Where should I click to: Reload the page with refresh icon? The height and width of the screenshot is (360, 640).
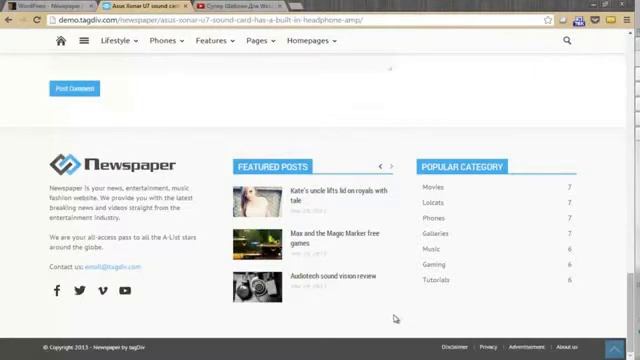point(37,20)
